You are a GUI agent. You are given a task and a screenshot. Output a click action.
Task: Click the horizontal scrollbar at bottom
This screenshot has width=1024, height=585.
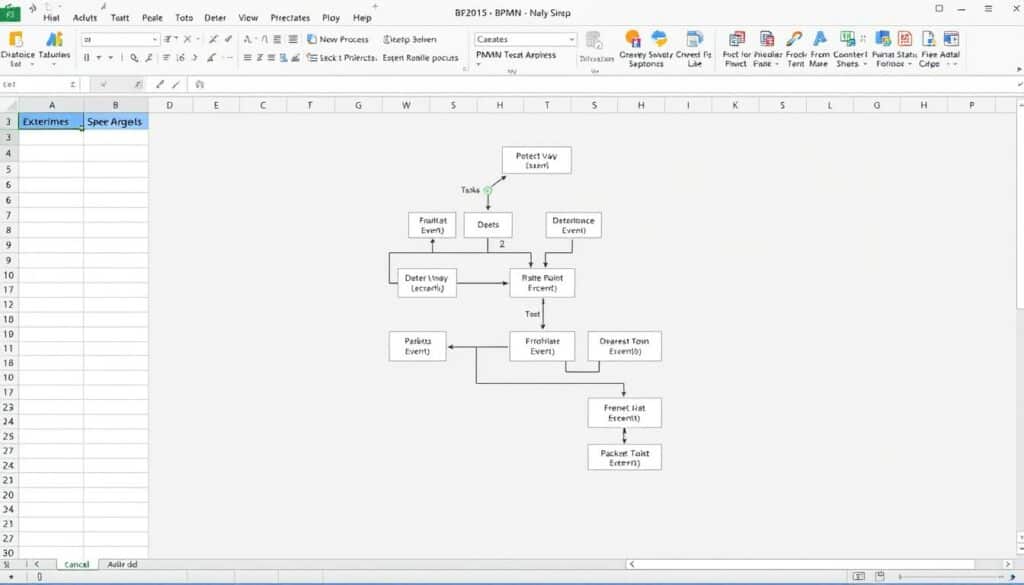(807, 564)
